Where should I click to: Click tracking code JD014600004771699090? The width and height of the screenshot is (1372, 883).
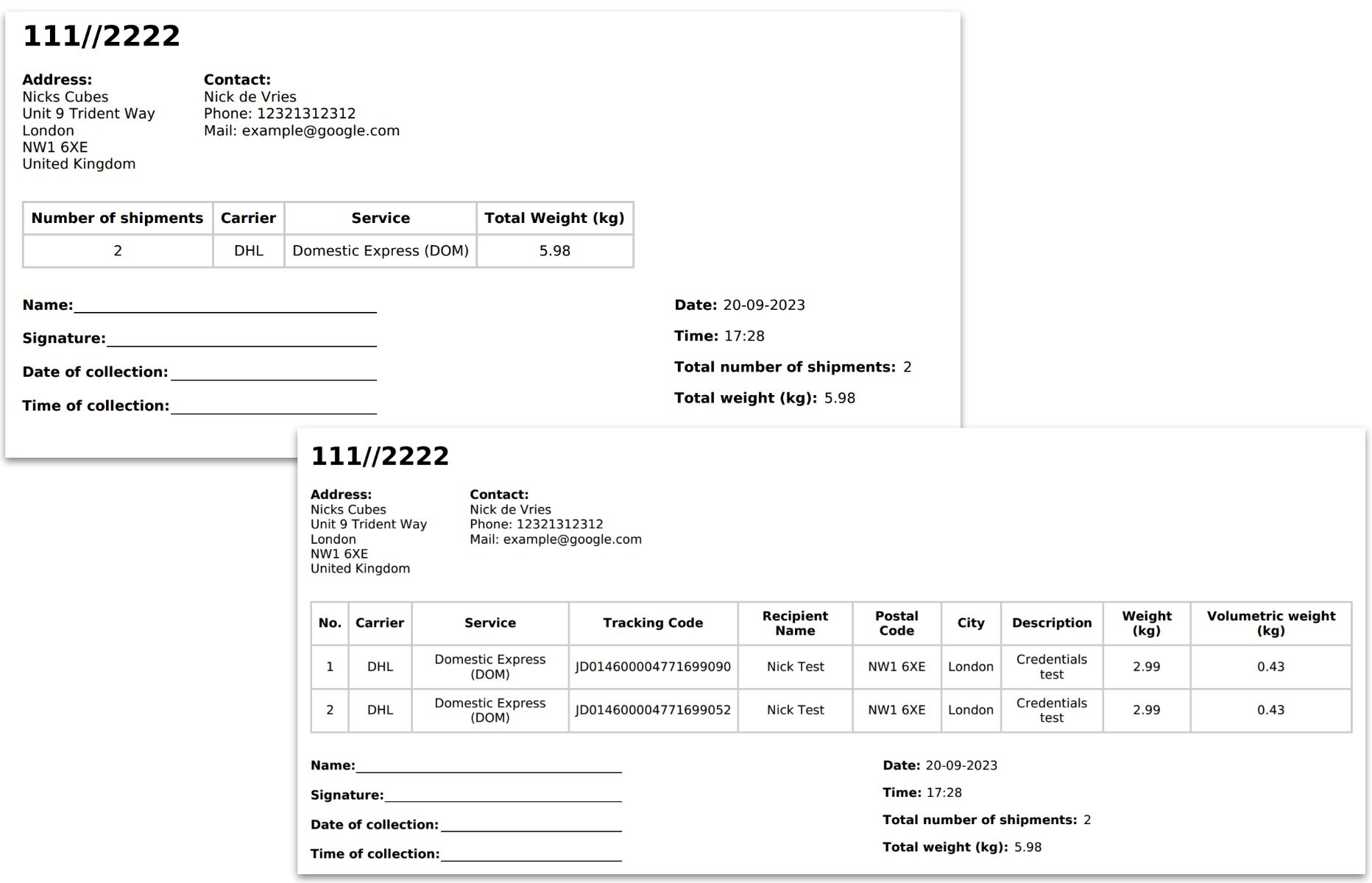[x=653, y=667]
